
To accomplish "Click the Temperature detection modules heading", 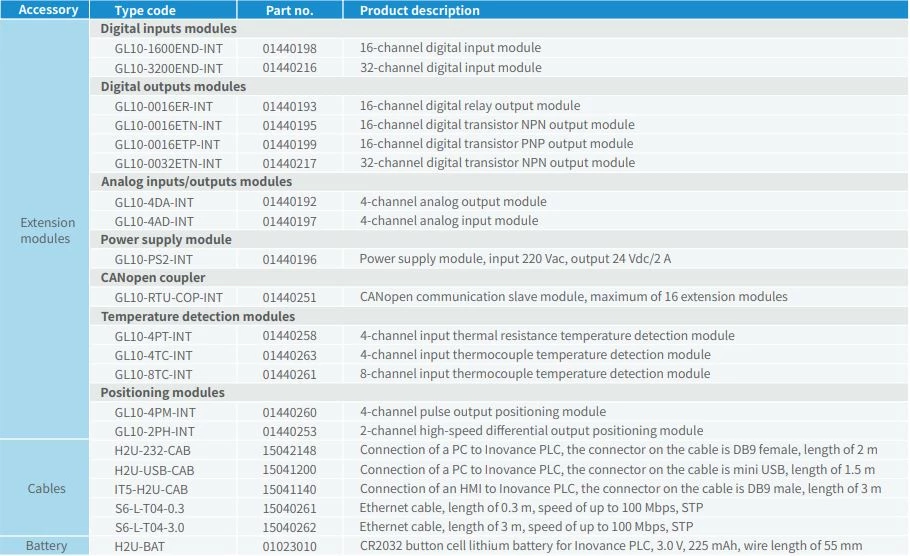I will pos(197,316).
